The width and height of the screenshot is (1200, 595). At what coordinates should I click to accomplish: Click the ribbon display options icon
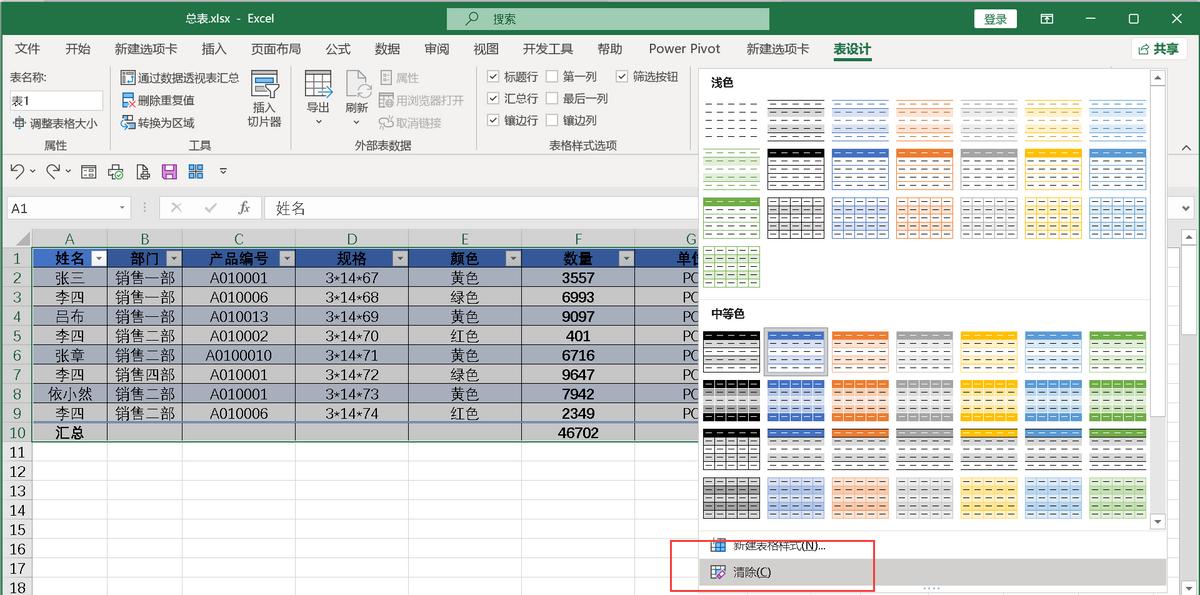pos(1046,19)
